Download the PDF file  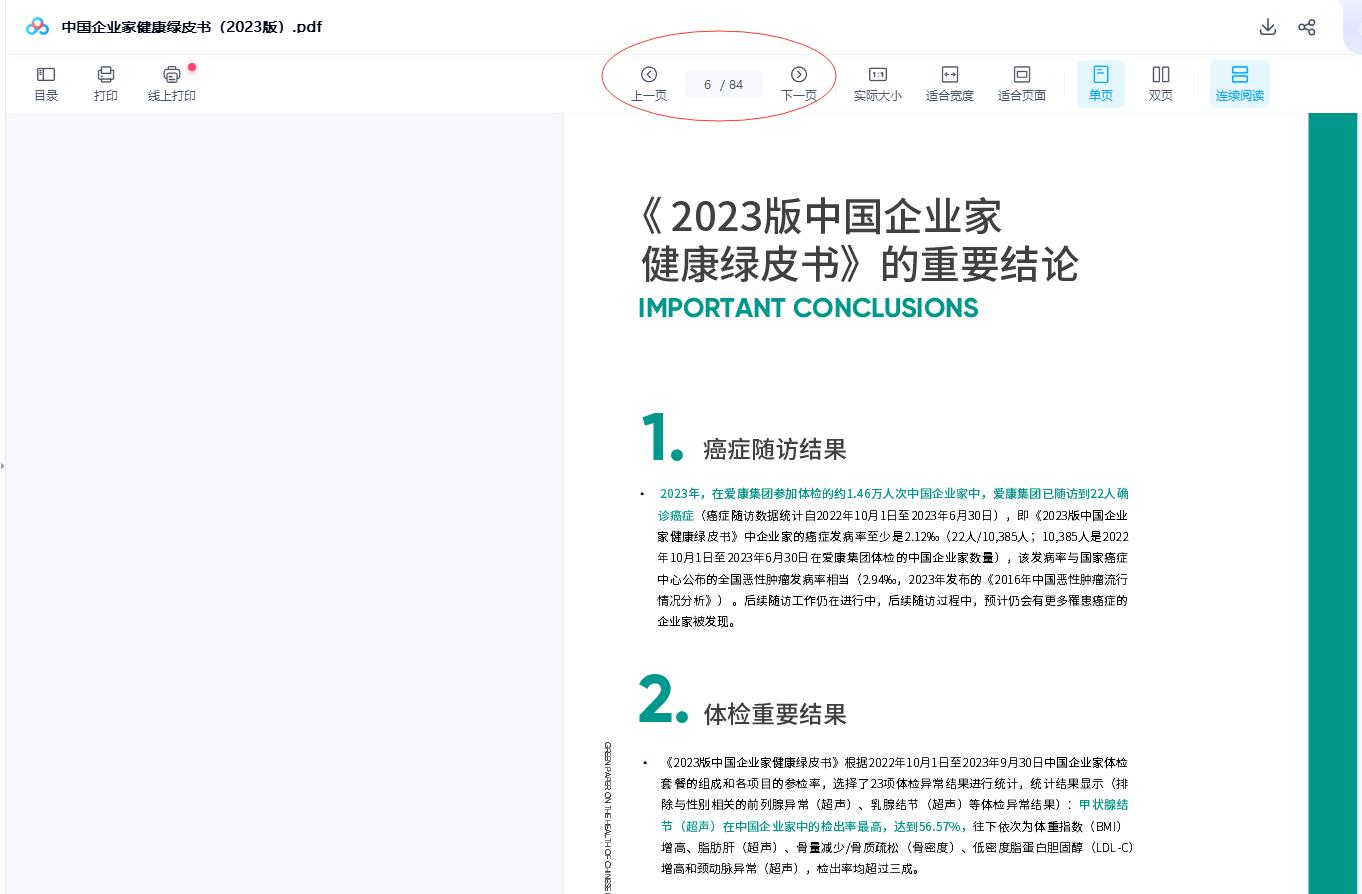[1268, 27]
